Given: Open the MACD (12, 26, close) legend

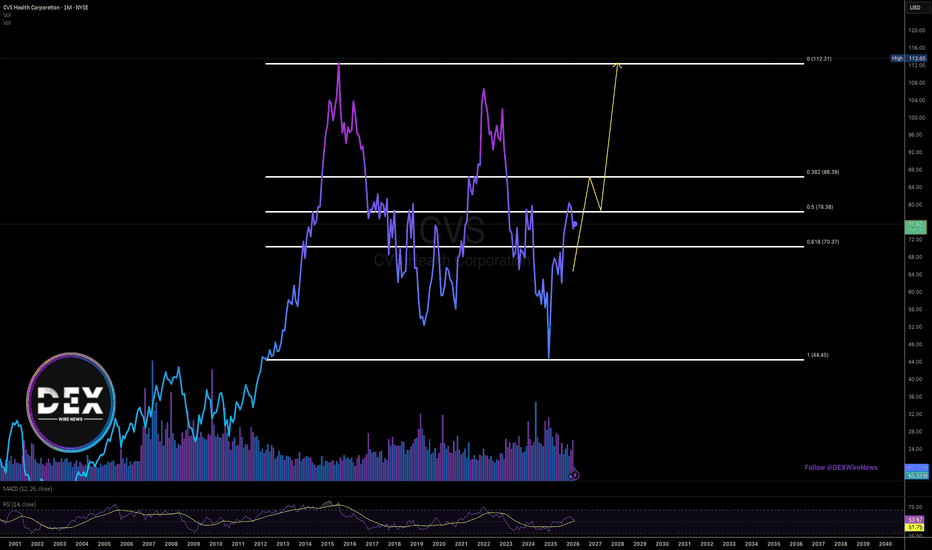Looking at the screenshot, I should coord(27,489).
